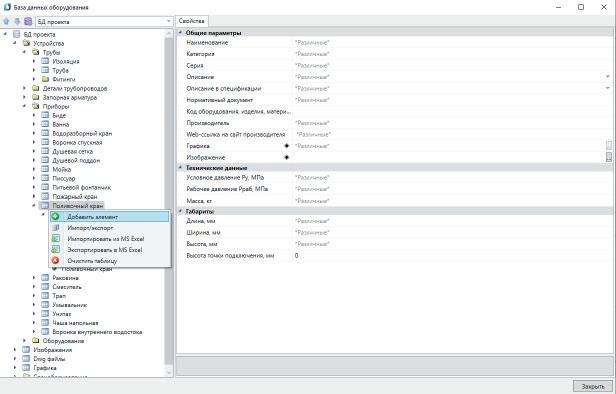Open the БД проекта combo box
This screenshot has width=616, height=394.
click(104, 22)
